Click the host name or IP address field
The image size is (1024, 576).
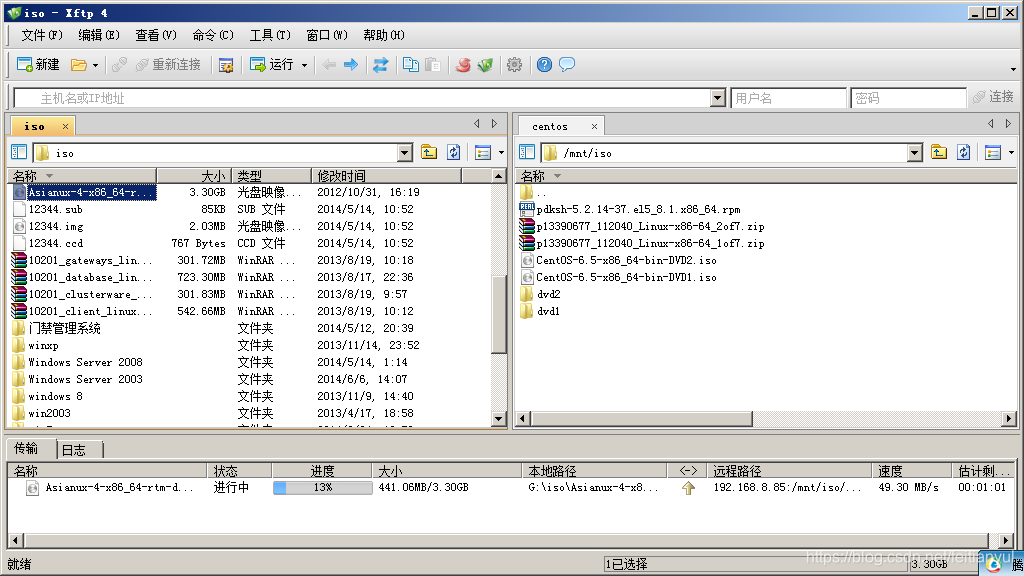point(362,98)
